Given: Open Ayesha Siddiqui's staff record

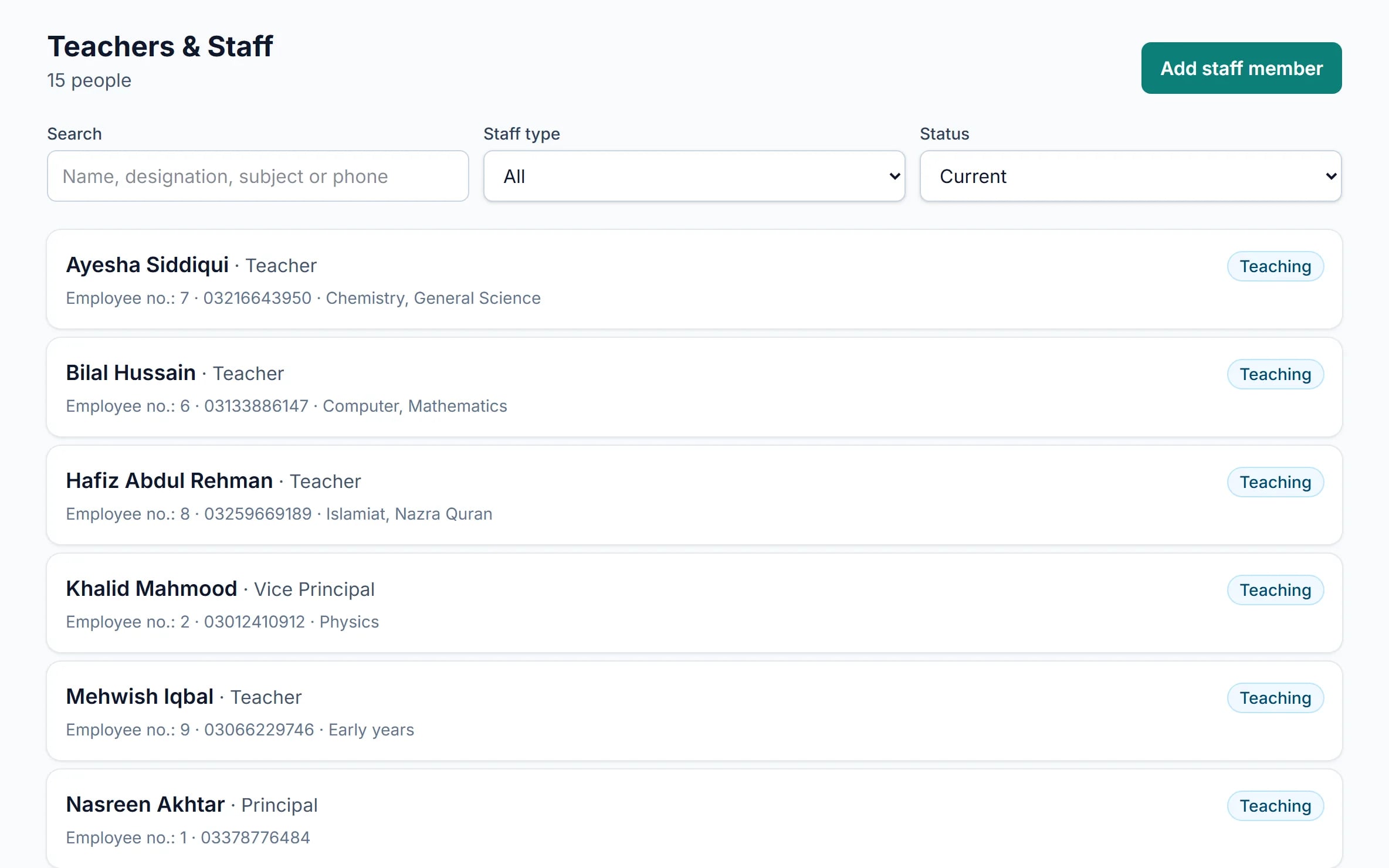Looking at the screenshot, I should pyautogui.click(x=694, y=279).
